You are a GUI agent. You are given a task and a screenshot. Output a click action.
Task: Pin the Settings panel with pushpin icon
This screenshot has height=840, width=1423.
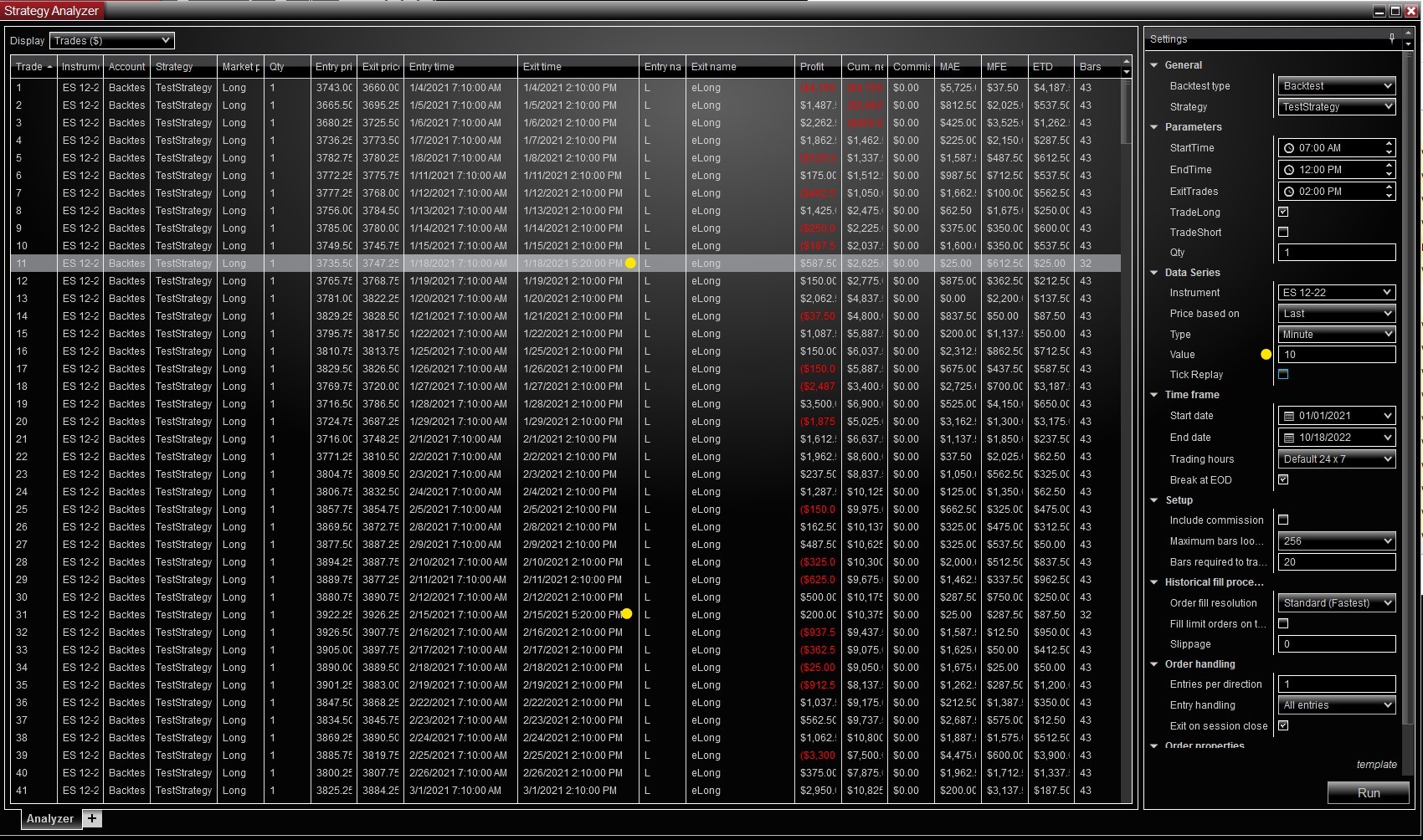click(x=1392, y=38)
